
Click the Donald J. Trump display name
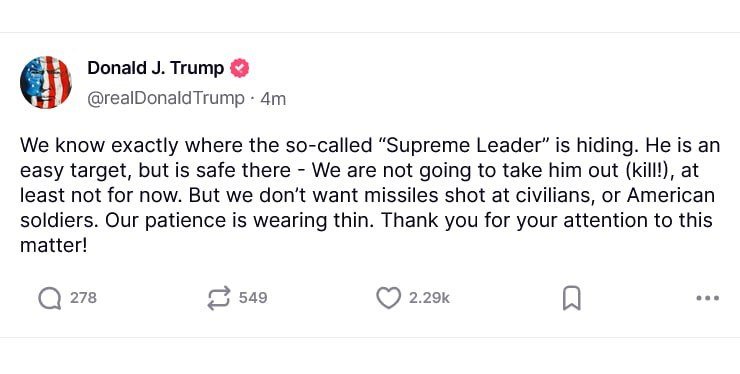[x=156, y=68]
